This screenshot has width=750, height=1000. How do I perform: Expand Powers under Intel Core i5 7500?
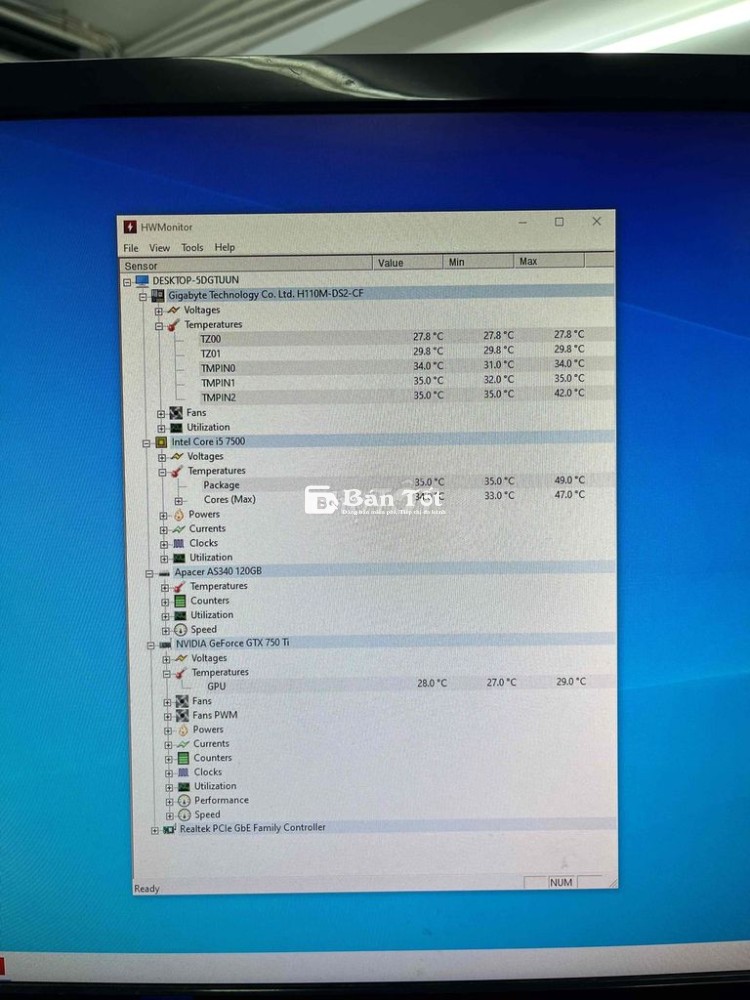(x=163, y=516)
